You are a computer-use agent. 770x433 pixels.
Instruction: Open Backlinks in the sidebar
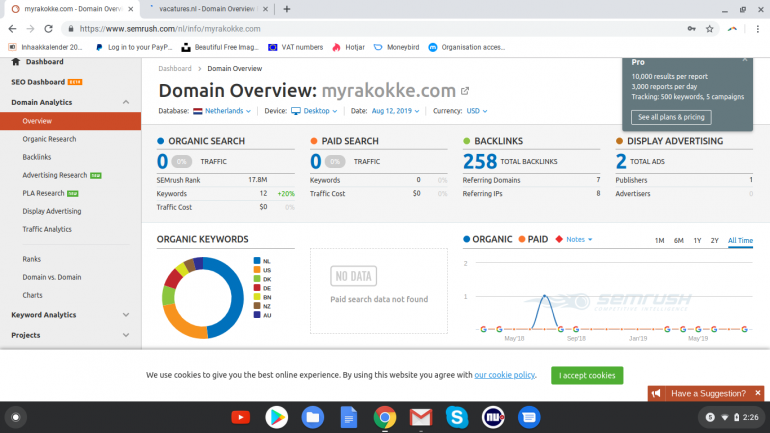point(37,157)
